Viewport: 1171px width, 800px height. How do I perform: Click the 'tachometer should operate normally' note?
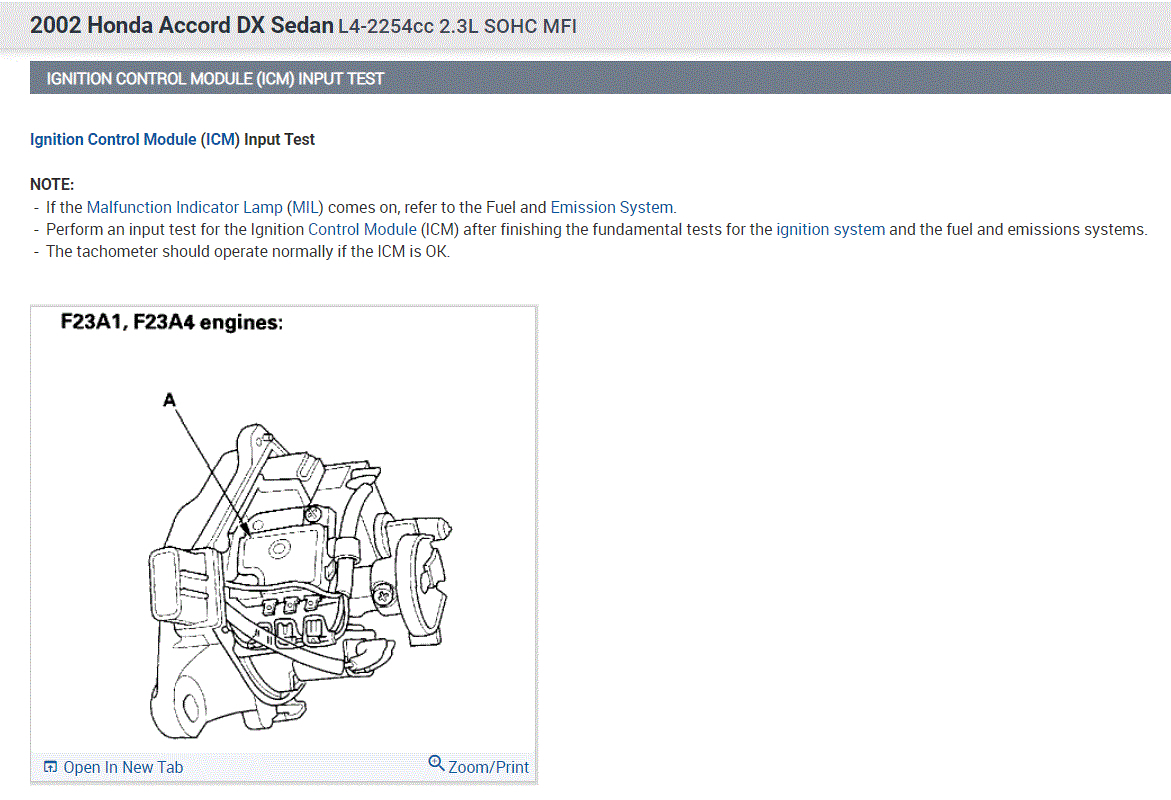coord(248,252)
